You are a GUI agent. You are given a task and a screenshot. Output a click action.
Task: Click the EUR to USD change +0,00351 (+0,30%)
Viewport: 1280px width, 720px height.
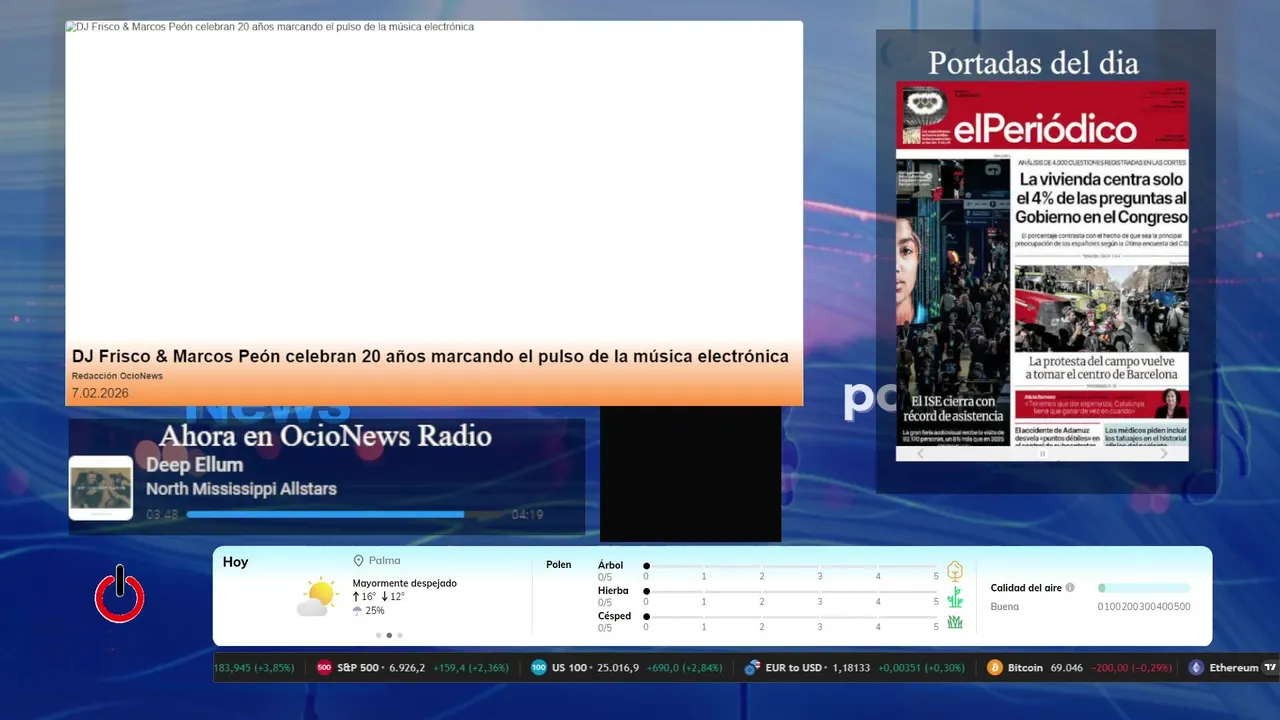(x=921, y=668)
